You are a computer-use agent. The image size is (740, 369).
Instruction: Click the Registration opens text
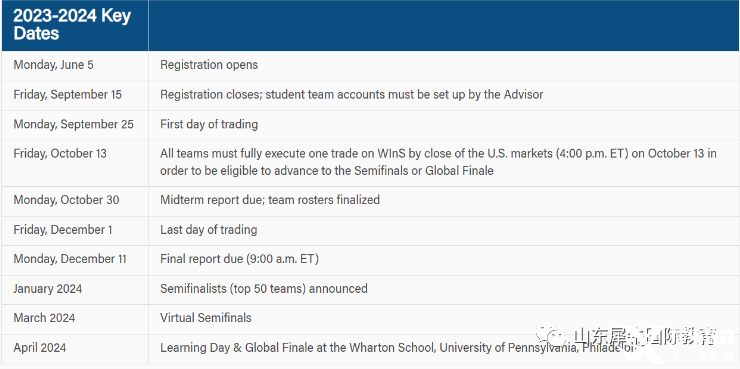209,65
